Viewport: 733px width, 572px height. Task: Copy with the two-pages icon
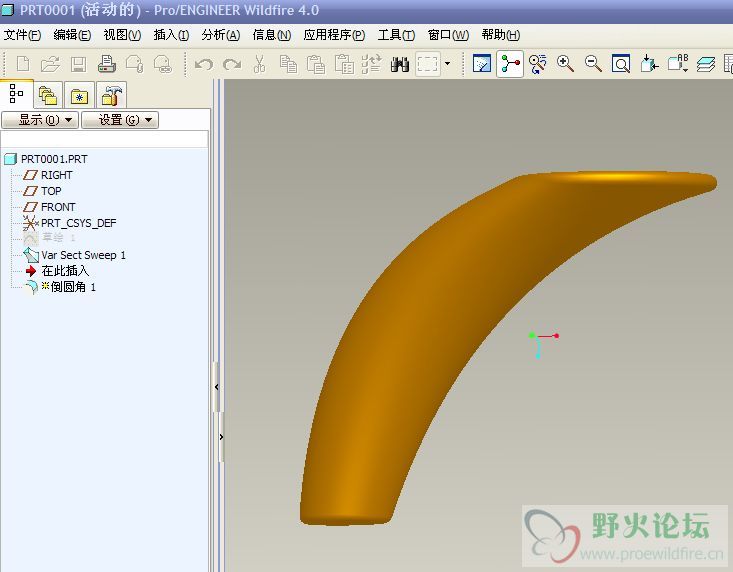(x=288, y=64)
